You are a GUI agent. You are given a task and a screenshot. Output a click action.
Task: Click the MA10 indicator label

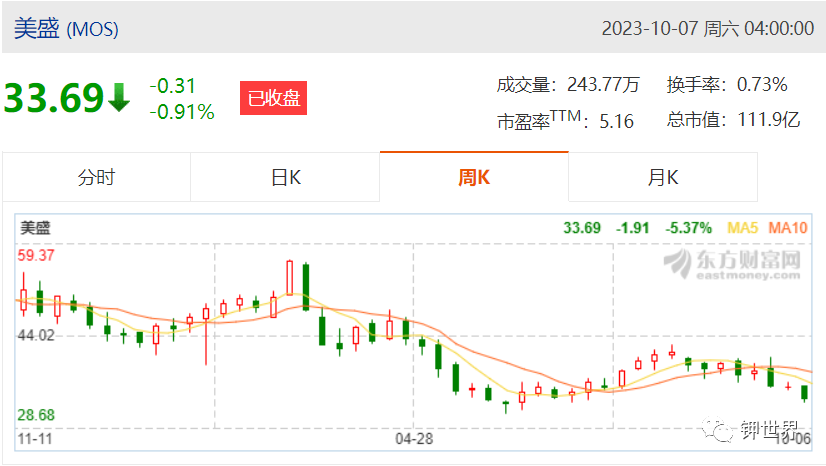[788, 228]
